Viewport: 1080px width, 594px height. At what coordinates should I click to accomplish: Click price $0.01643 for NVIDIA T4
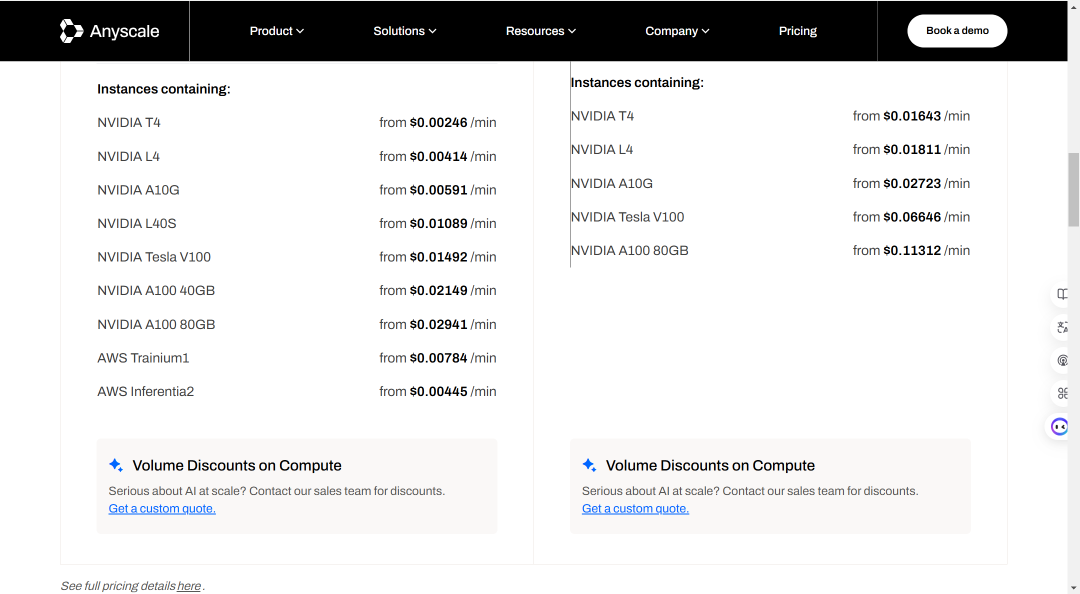tap(912, 116)
